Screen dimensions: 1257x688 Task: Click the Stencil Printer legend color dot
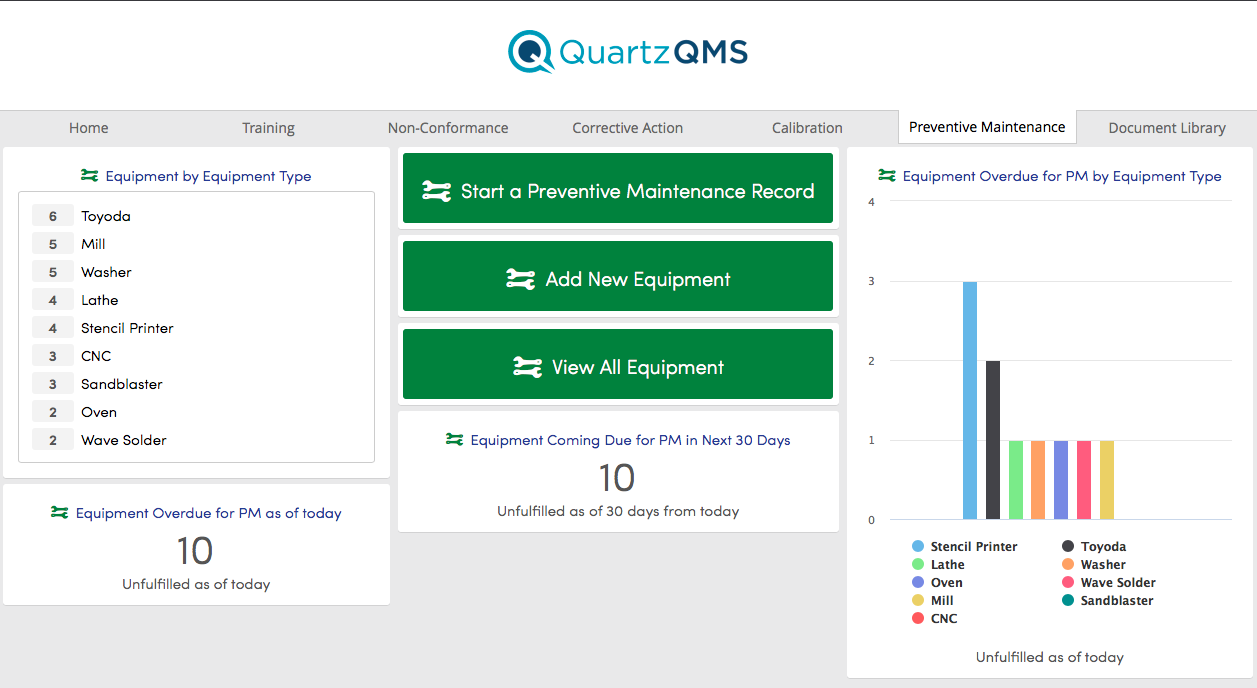click(x=917, y=547)
